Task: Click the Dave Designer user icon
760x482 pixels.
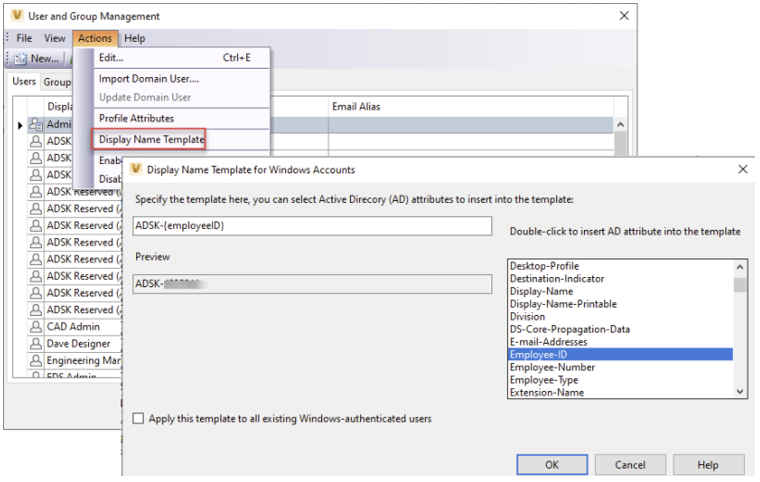Action: click(36, 344)
